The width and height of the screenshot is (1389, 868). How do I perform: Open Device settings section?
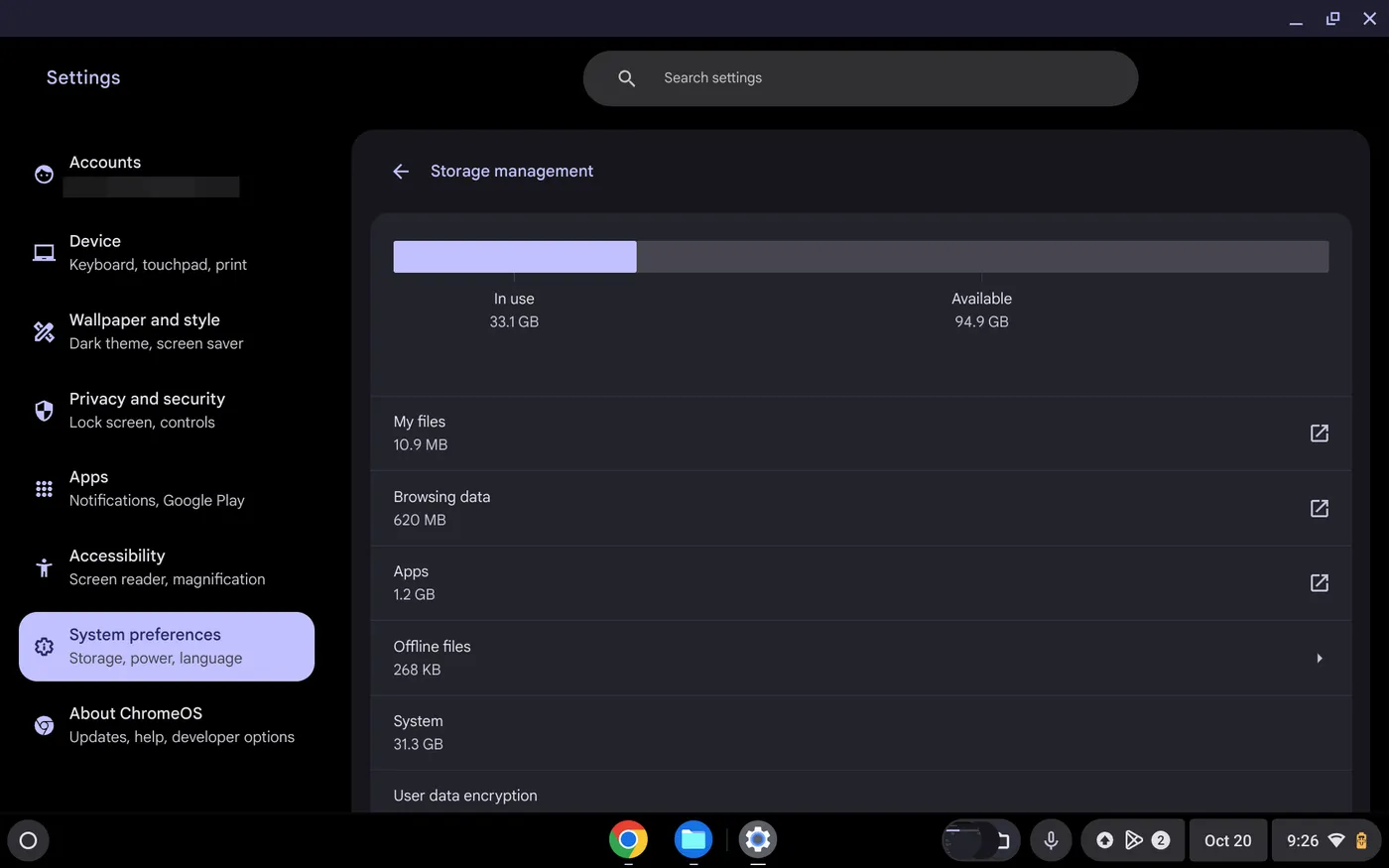click(167, 253)
